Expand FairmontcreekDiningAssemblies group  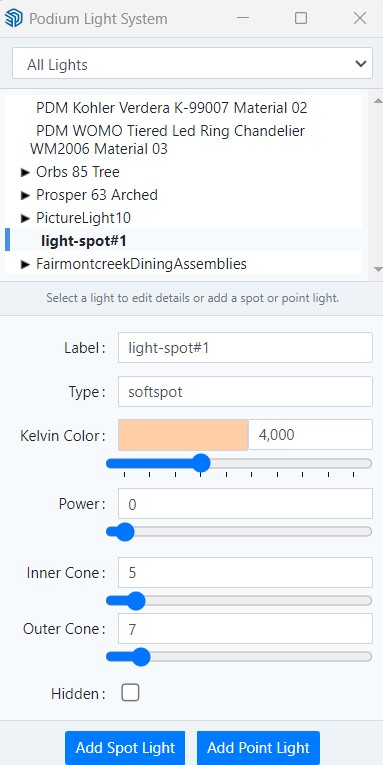26,264
